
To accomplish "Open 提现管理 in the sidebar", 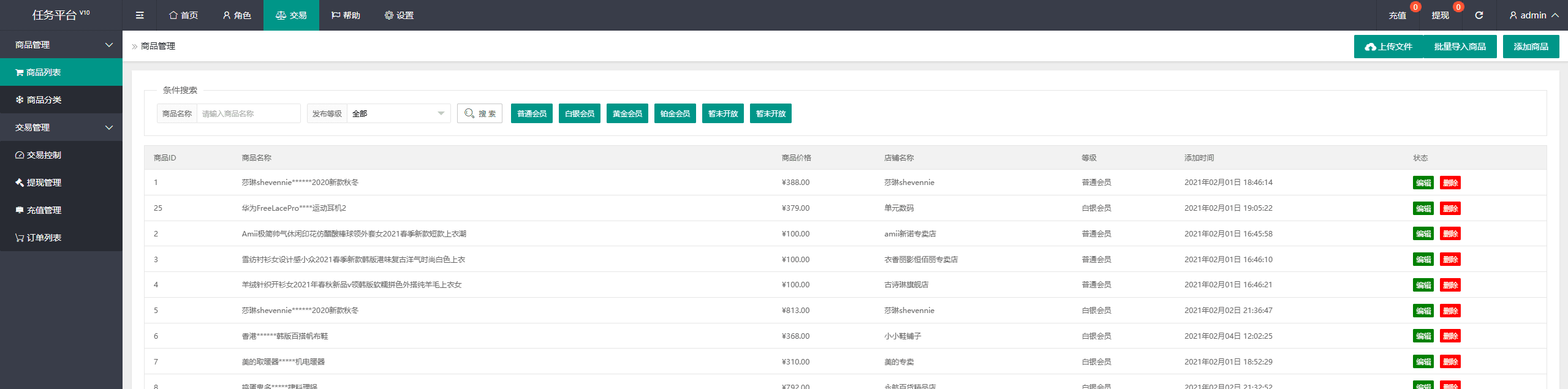I will point(61,183).
